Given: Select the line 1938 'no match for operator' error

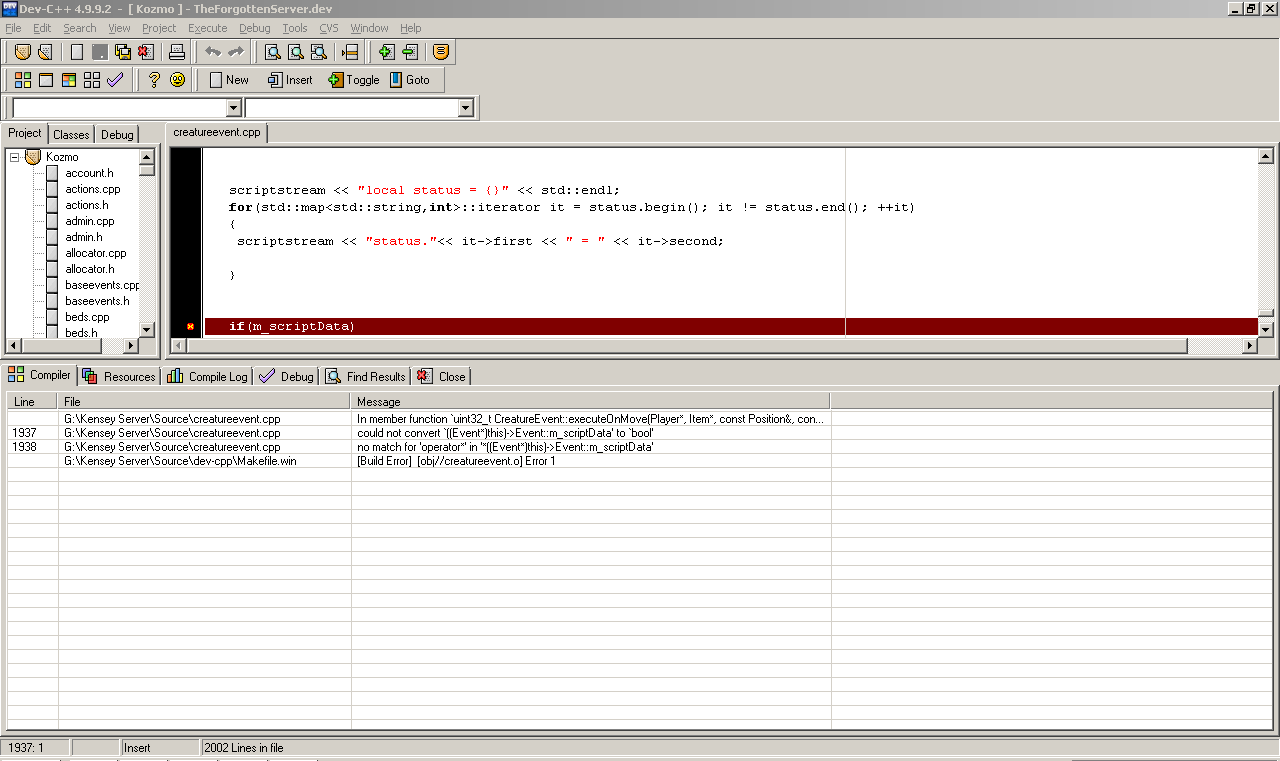Looking at the screenshot, I should pyautogui.click(x=640, y=447).
